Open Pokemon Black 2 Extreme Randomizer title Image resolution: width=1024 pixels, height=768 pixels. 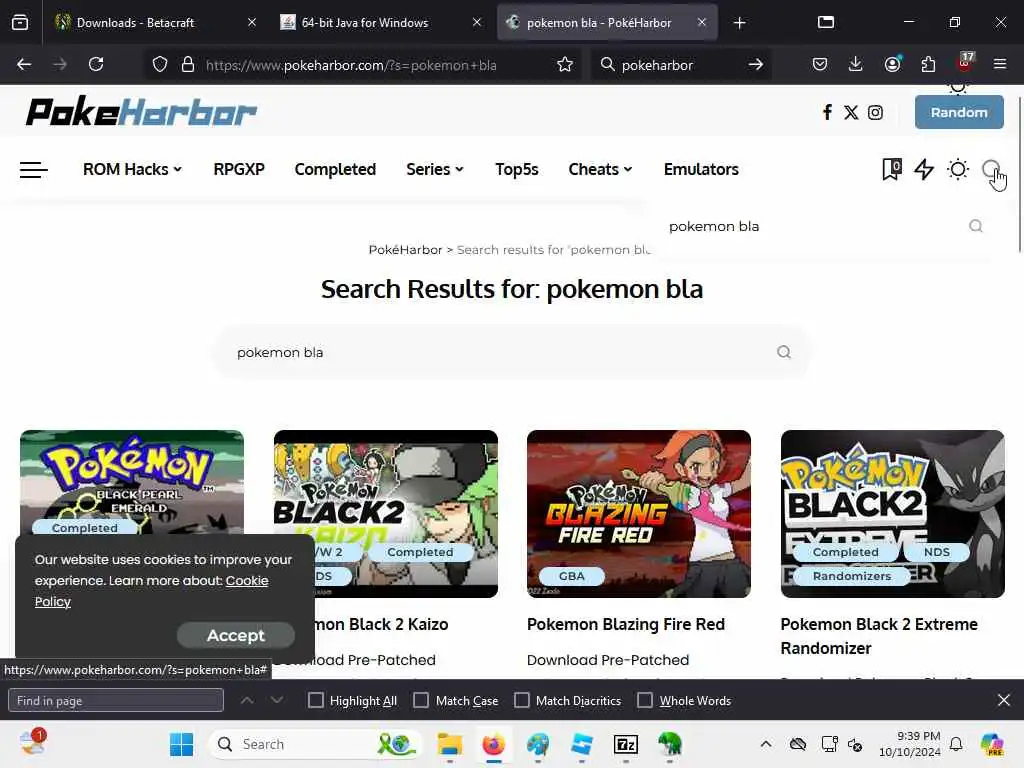coord(879,636)
